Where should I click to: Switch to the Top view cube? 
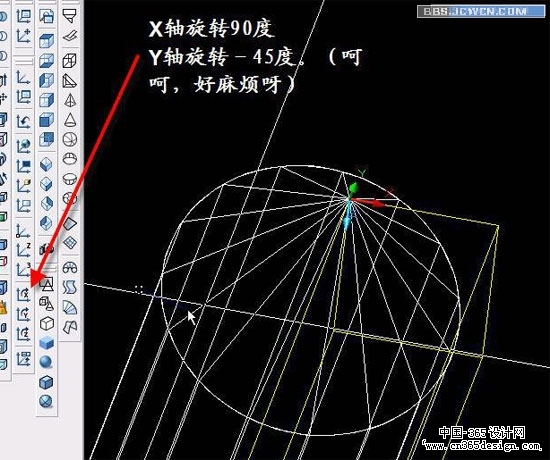(46, 41)
